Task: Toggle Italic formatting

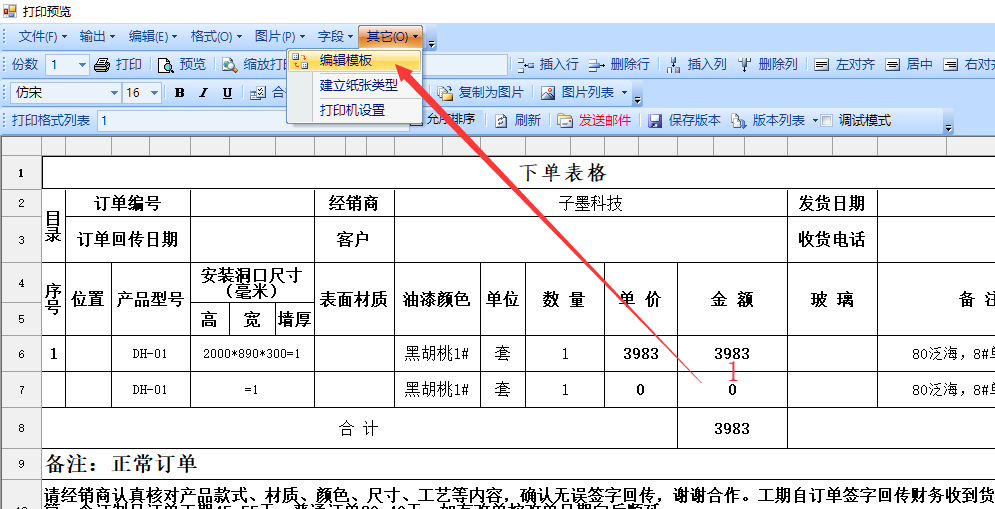Action: click(204, 93)
